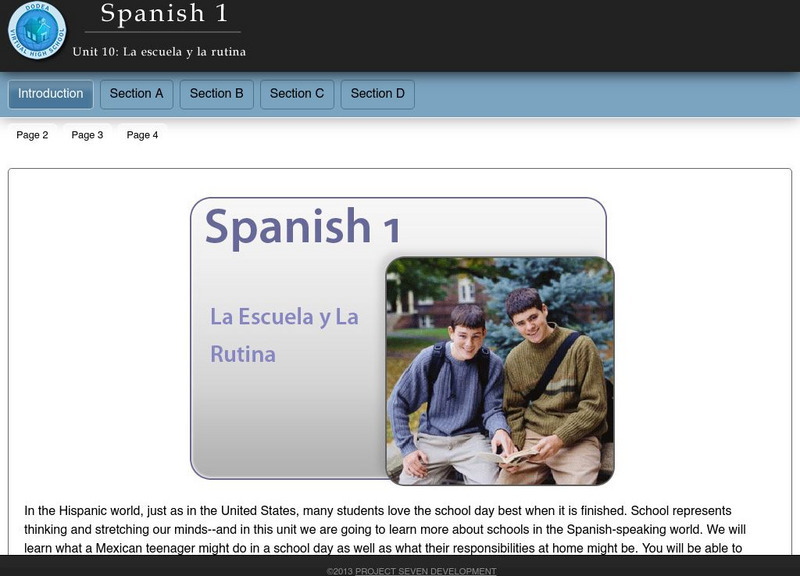Jump to Page 2
Viewport: 800px width, 576px height.
[x=32, y=135]
